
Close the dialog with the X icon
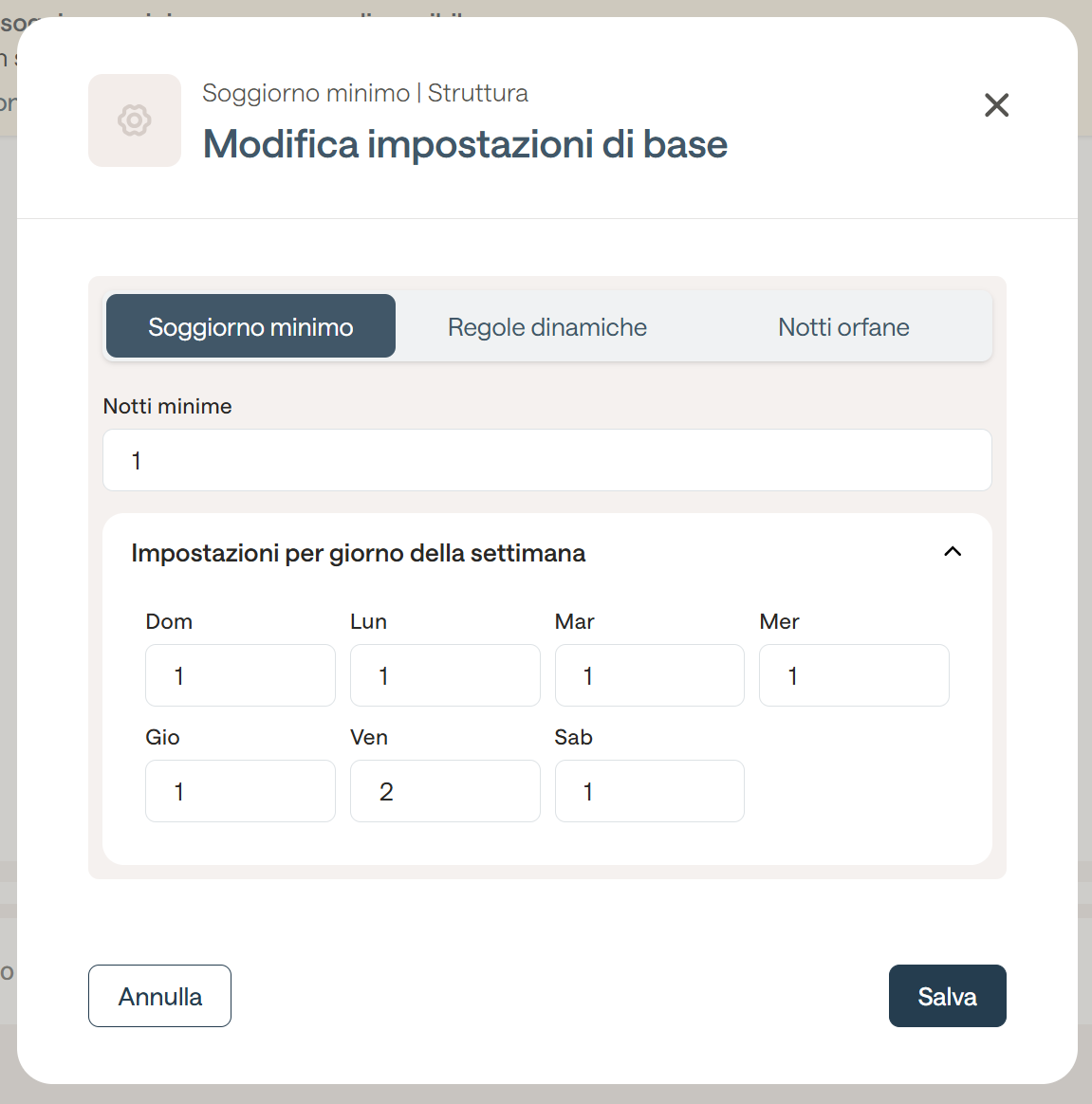point(996,105)
